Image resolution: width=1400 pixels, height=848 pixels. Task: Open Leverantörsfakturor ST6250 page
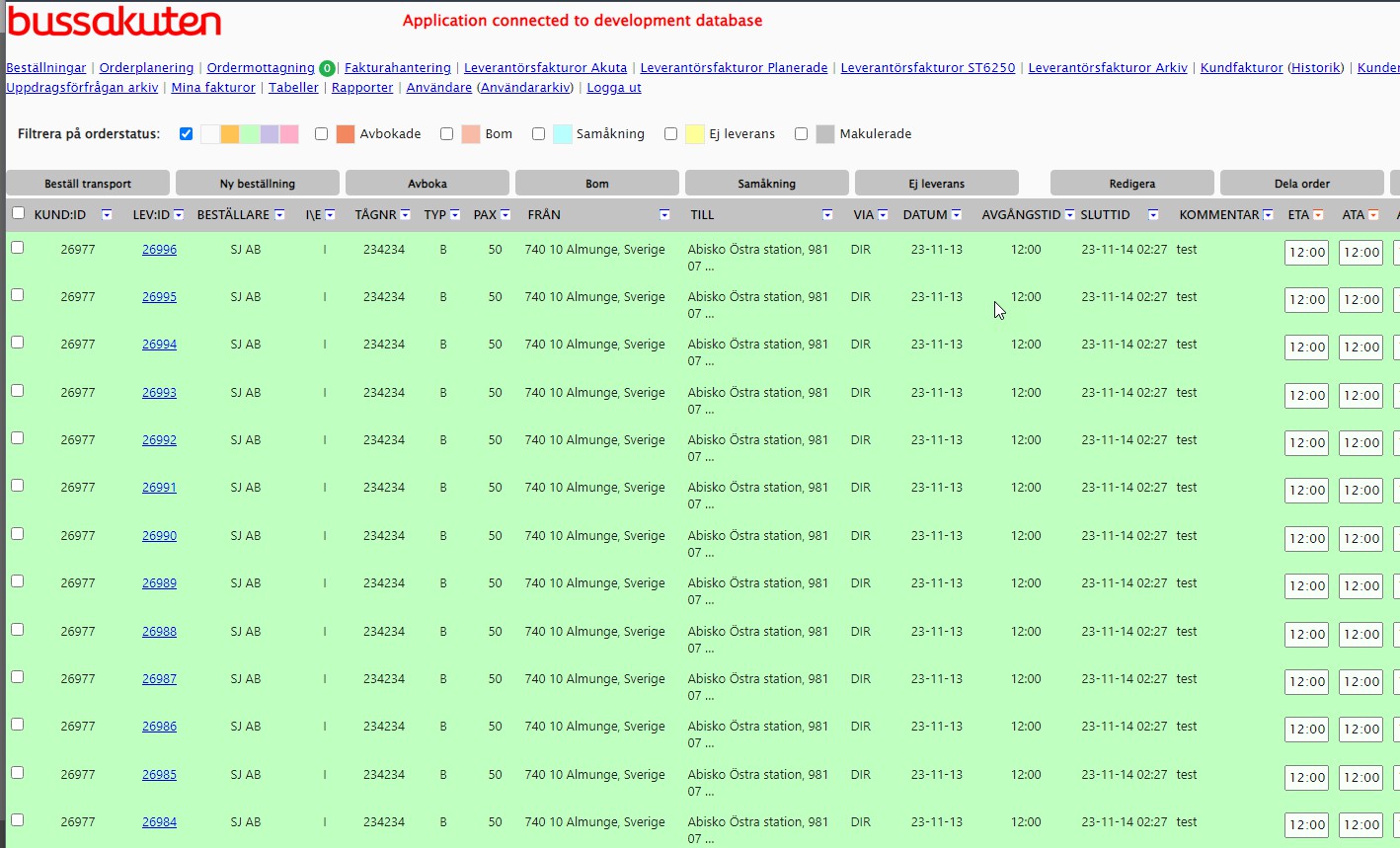click(928, 68)
